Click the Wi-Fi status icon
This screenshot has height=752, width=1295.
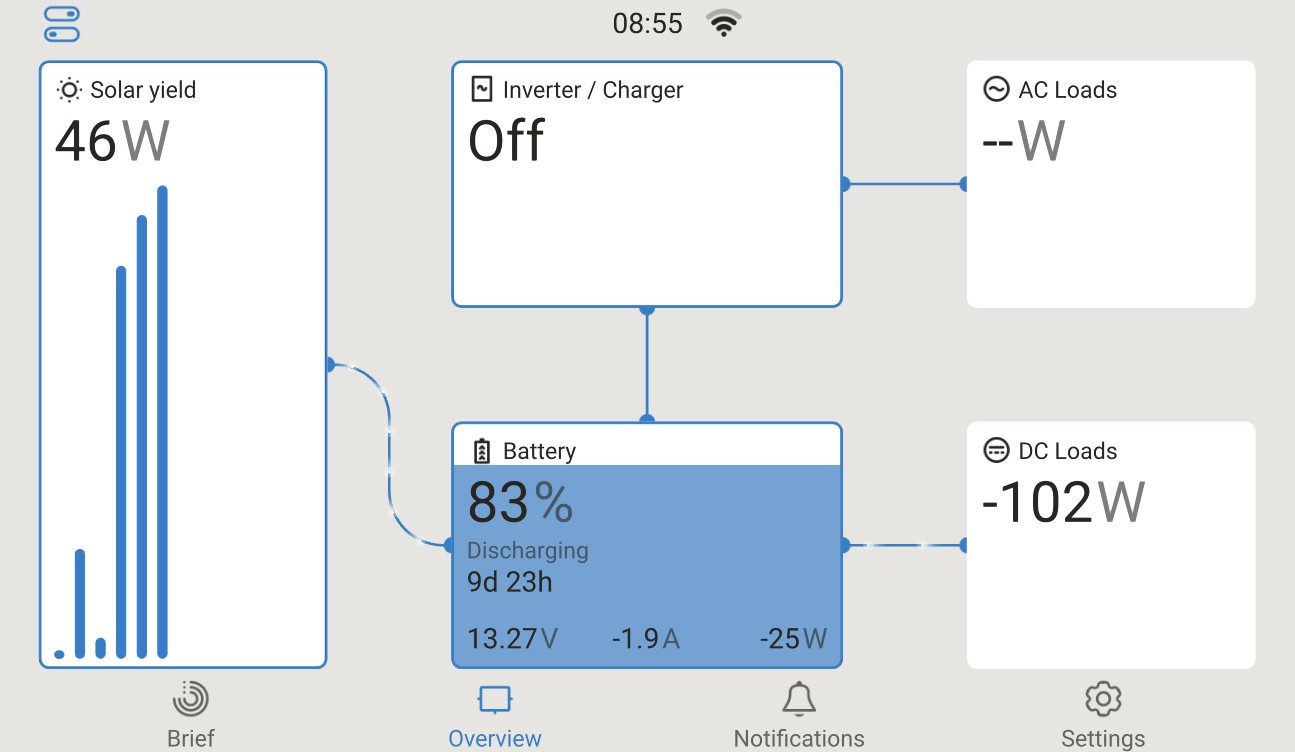(x=723, y=23)
